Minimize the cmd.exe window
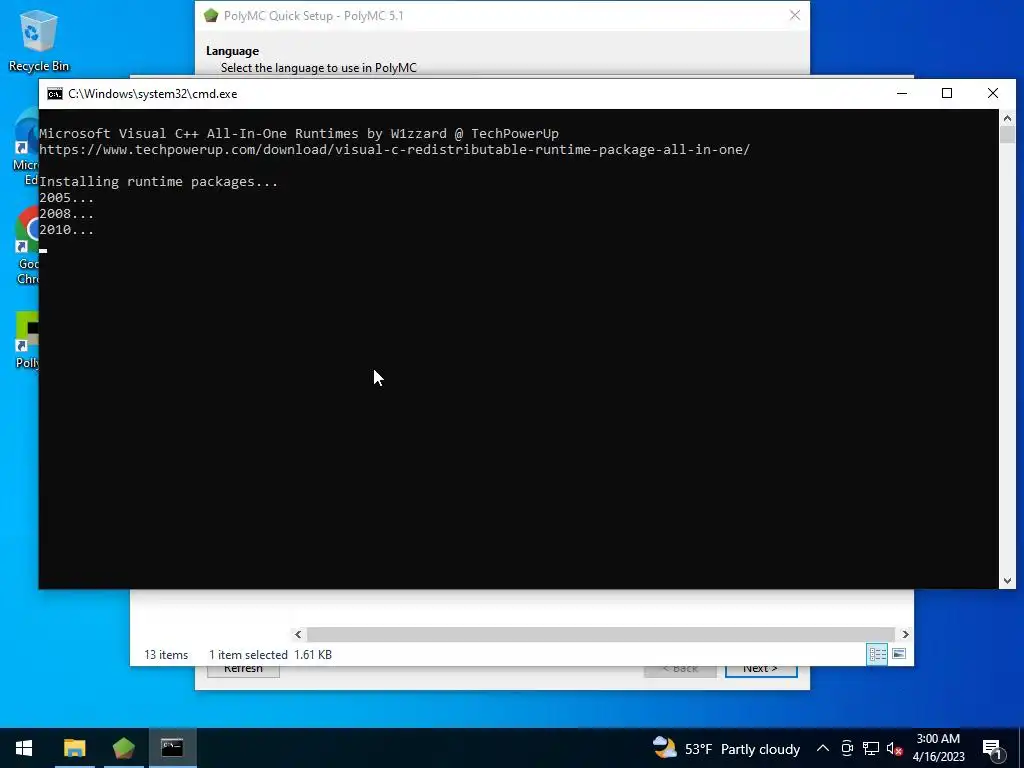Viewport: 1024px width, 768px height. 902,93
